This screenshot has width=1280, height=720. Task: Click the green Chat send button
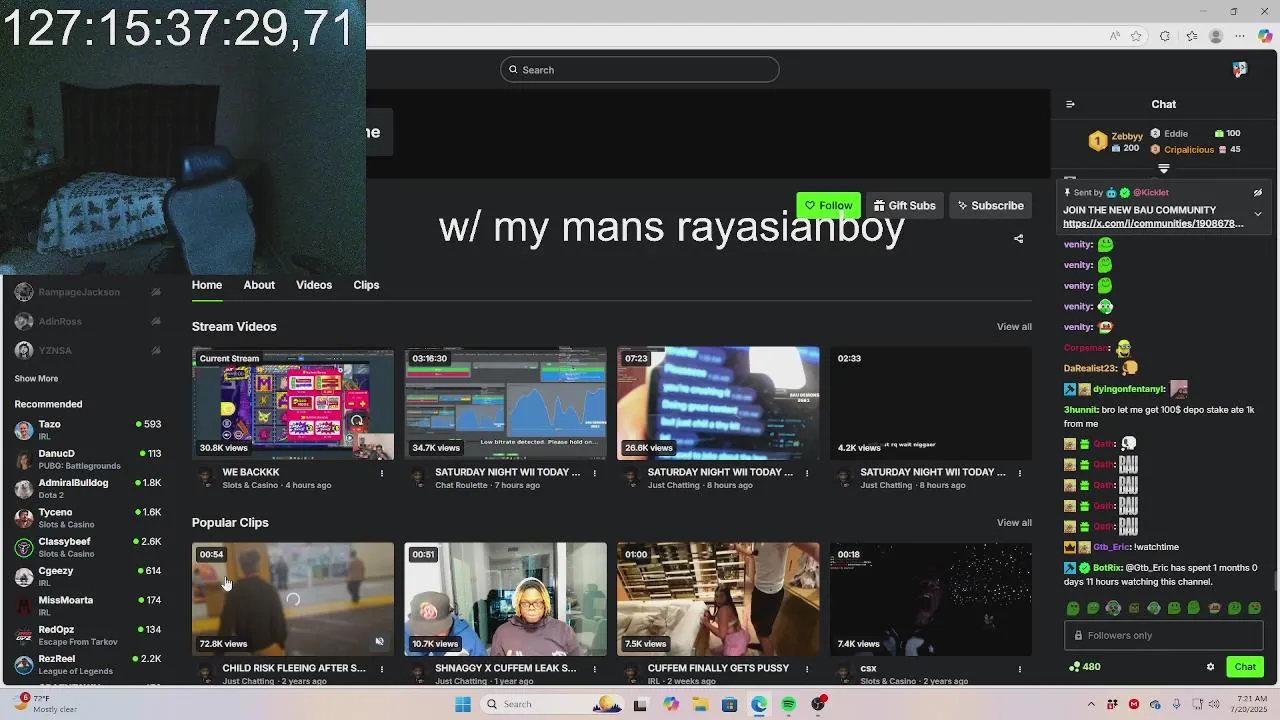(x=1245, y=667)
